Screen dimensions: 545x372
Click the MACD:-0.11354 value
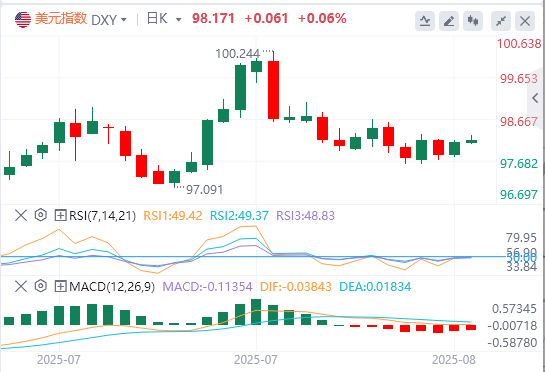pos(208,287)
